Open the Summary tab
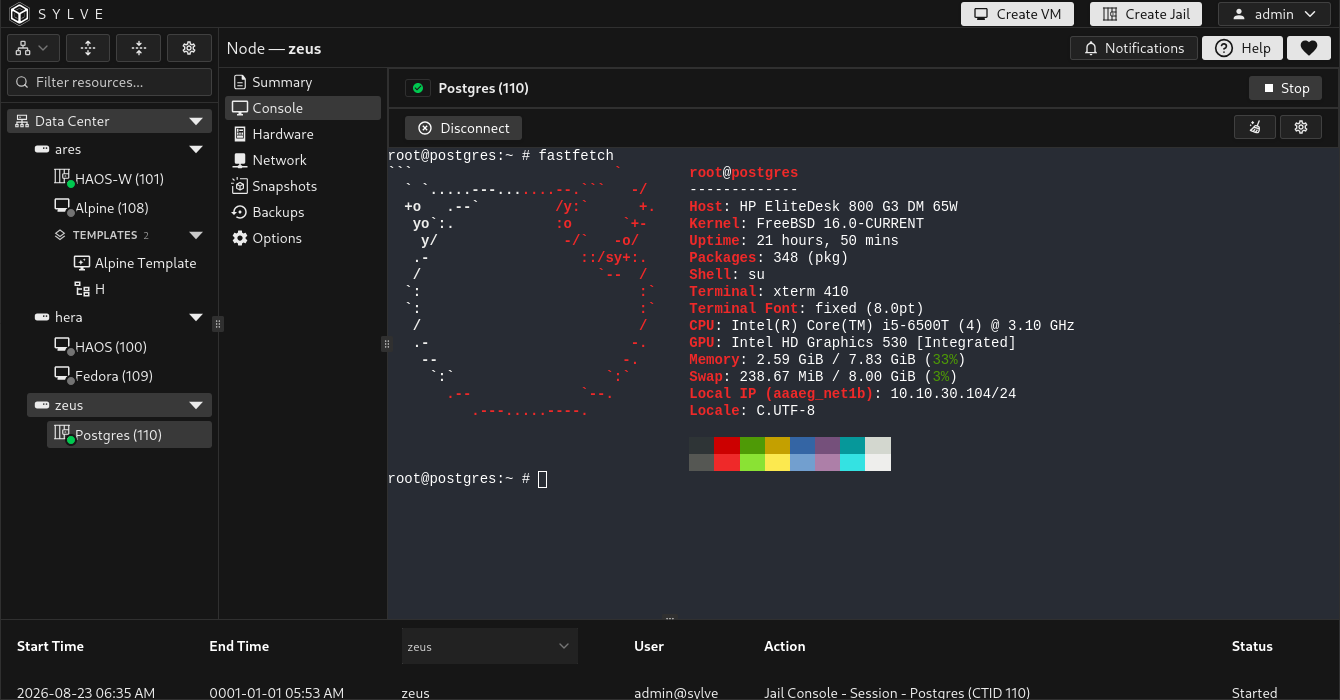The width and height of the screenshot is (1340, 700). point(304,82)
